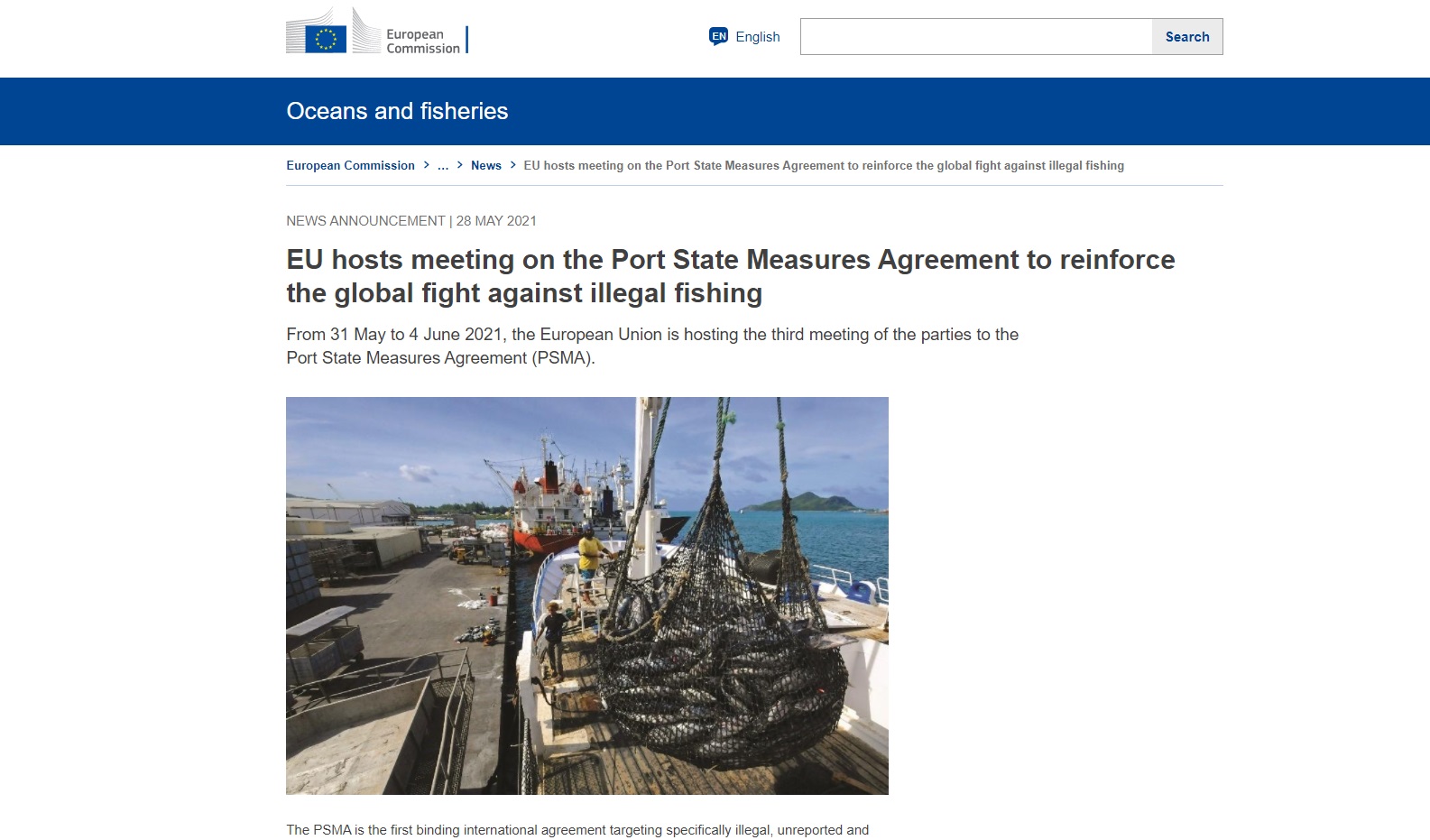Click the chevron before the News breadcrumb
The image size is (1430, 840).
[460, 165]
